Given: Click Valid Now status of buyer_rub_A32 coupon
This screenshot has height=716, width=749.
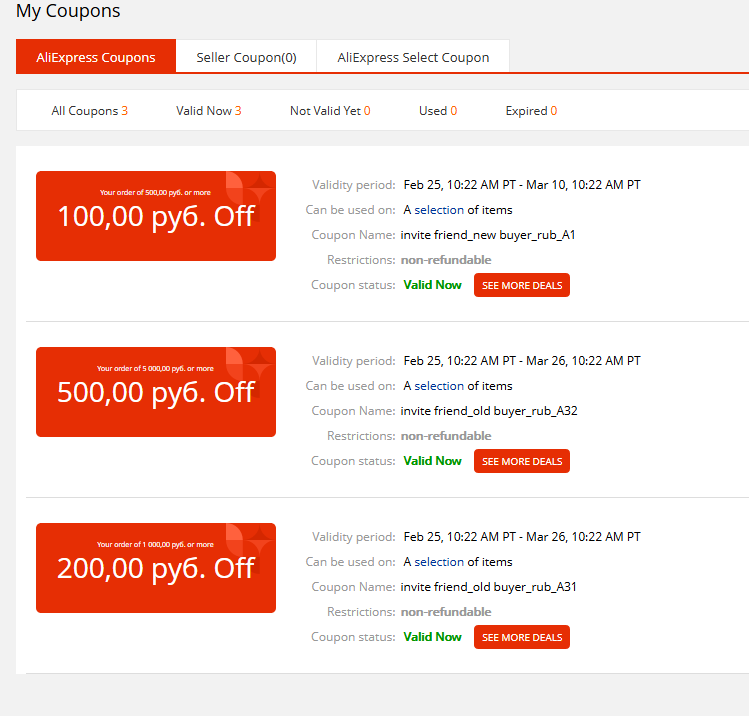Looking at the screenshot, I should click(x=432, y=460).
